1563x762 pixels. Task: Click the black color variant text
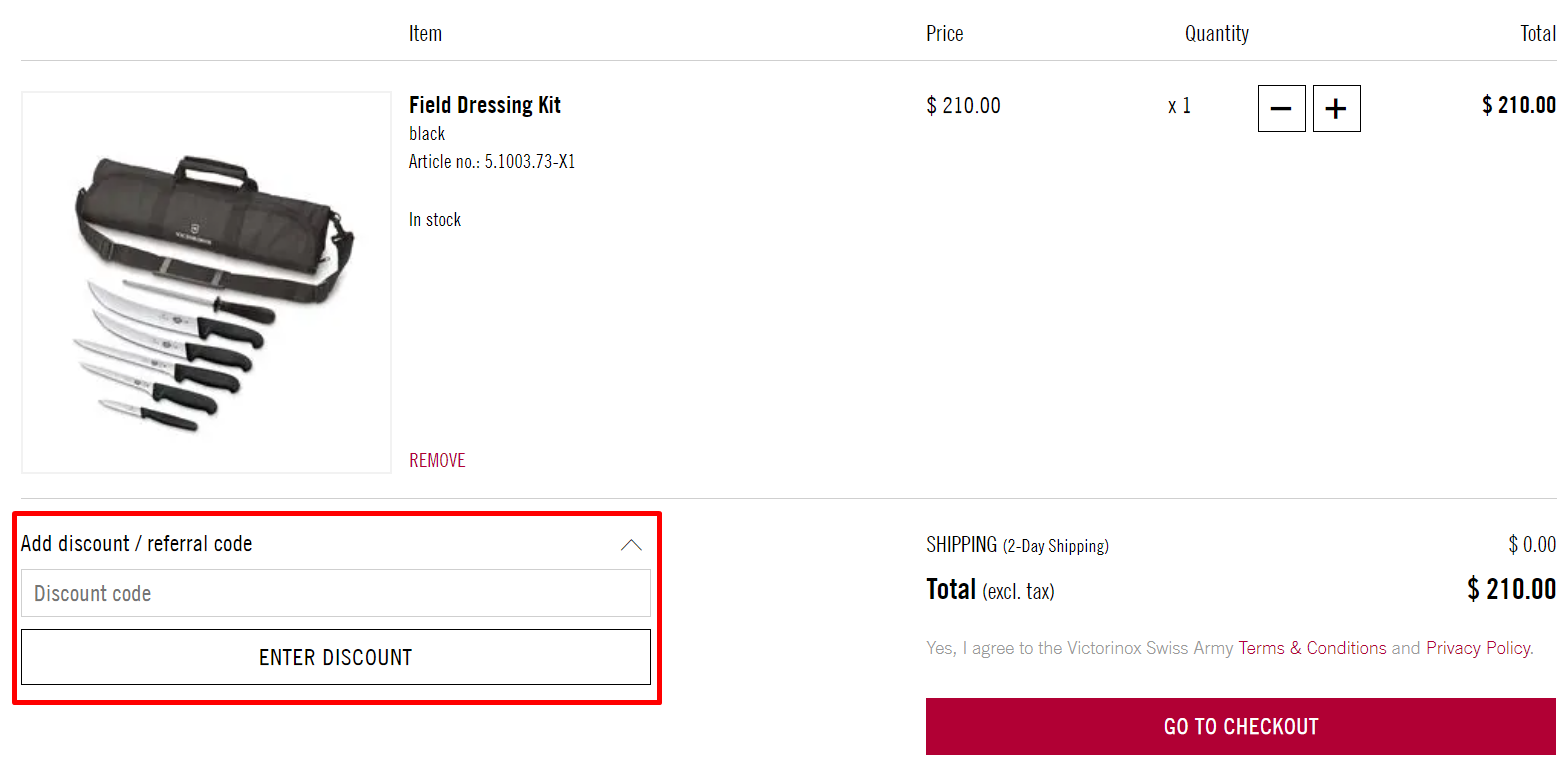pos(427,133)
